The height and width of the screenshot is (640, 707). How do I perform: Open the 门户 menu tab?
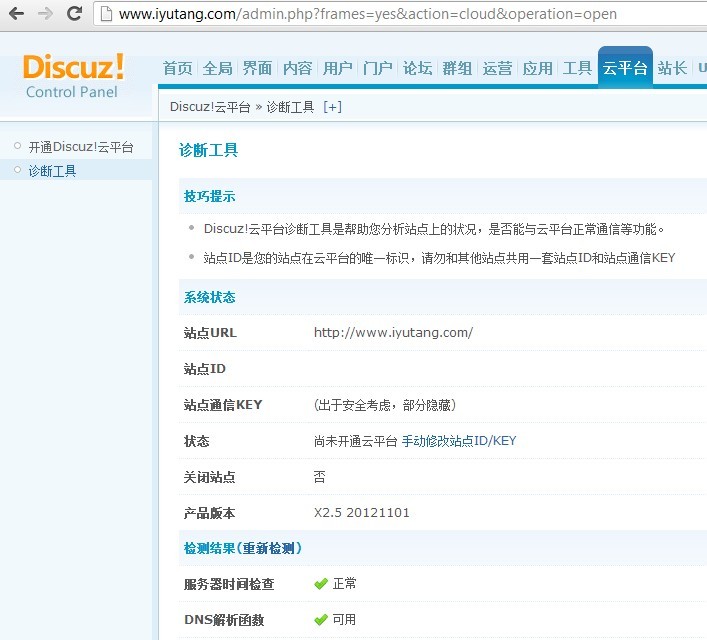click(377, 69)
